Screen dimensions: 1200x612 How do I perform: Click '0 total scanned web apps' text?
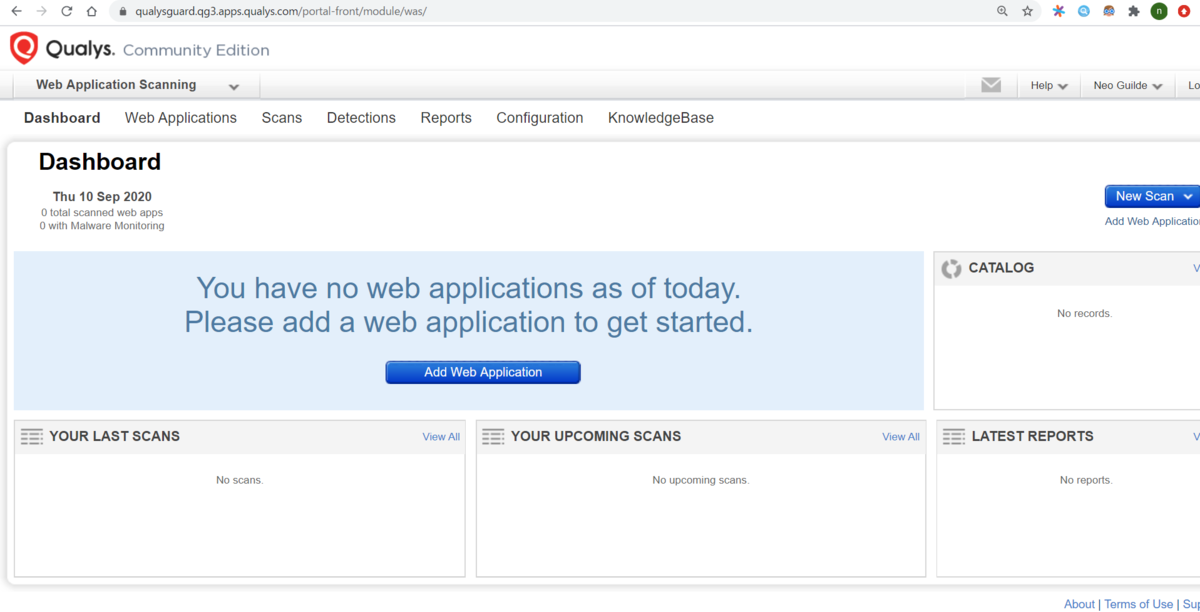point(102,213)
